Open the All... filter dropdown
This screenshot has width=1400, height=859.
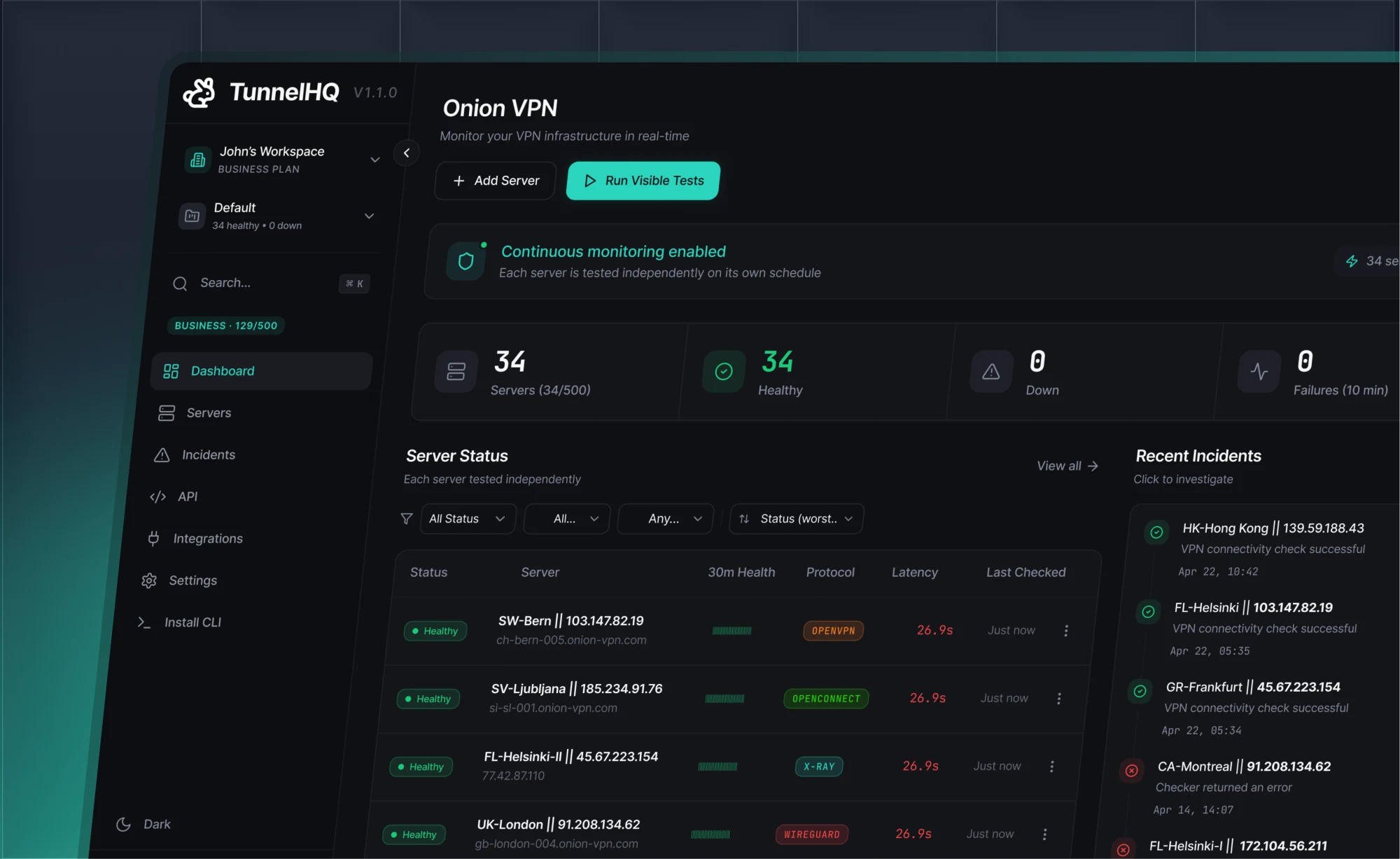(567, 519)
